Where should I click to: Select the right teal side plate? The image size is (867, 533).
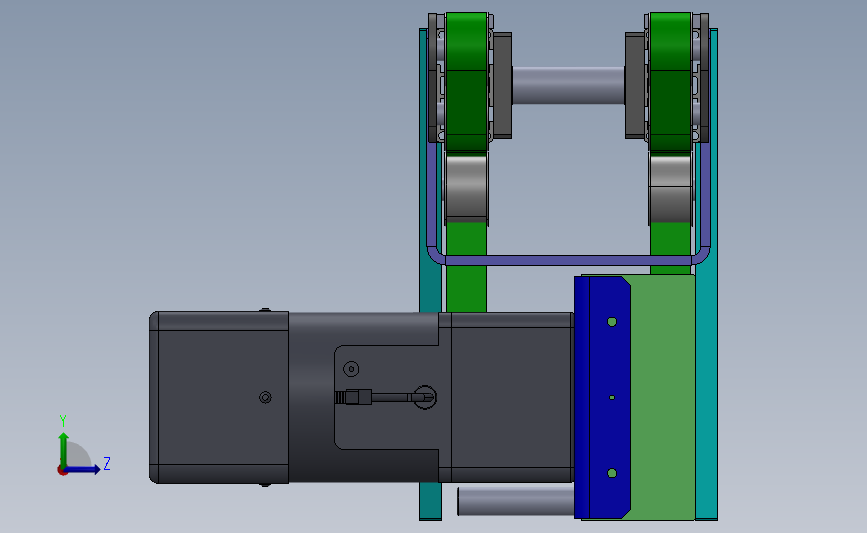[x=707, y=332]
